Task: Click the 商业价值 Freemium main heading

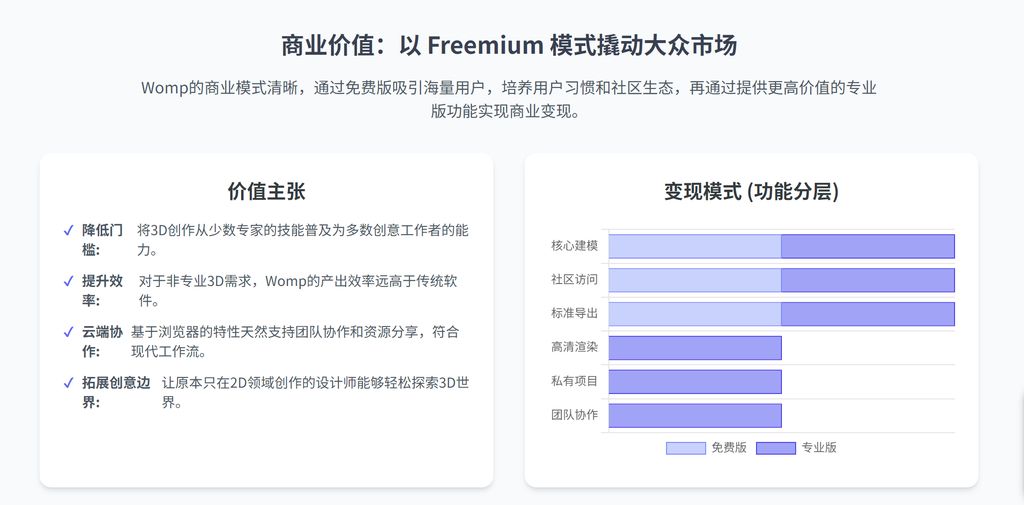Action: click(511, 45)
